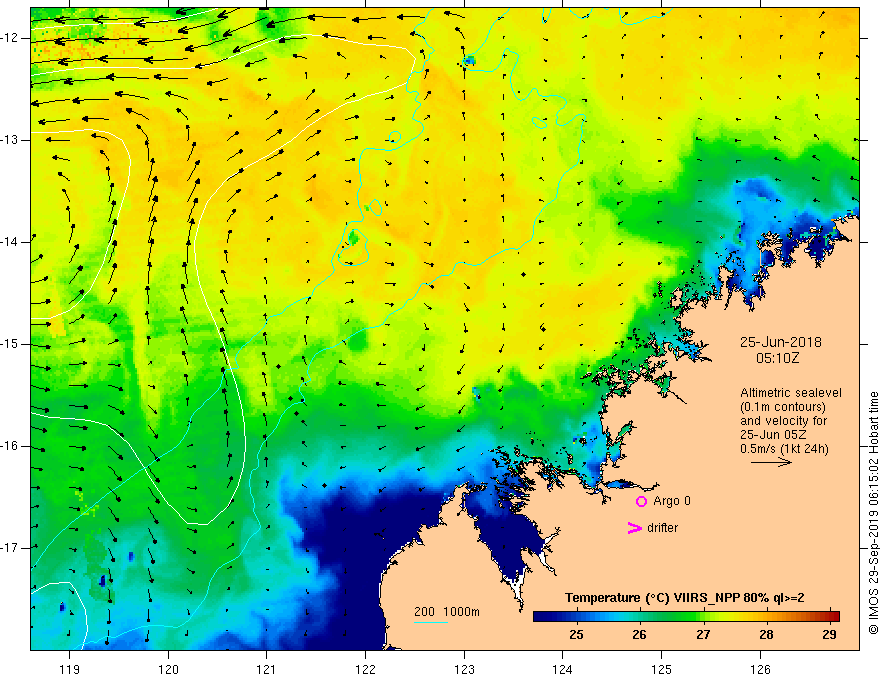The width and height of the screenshot is (880, 680).
Task: Click the 'drifter' legend label
Action: coord(662,528)
